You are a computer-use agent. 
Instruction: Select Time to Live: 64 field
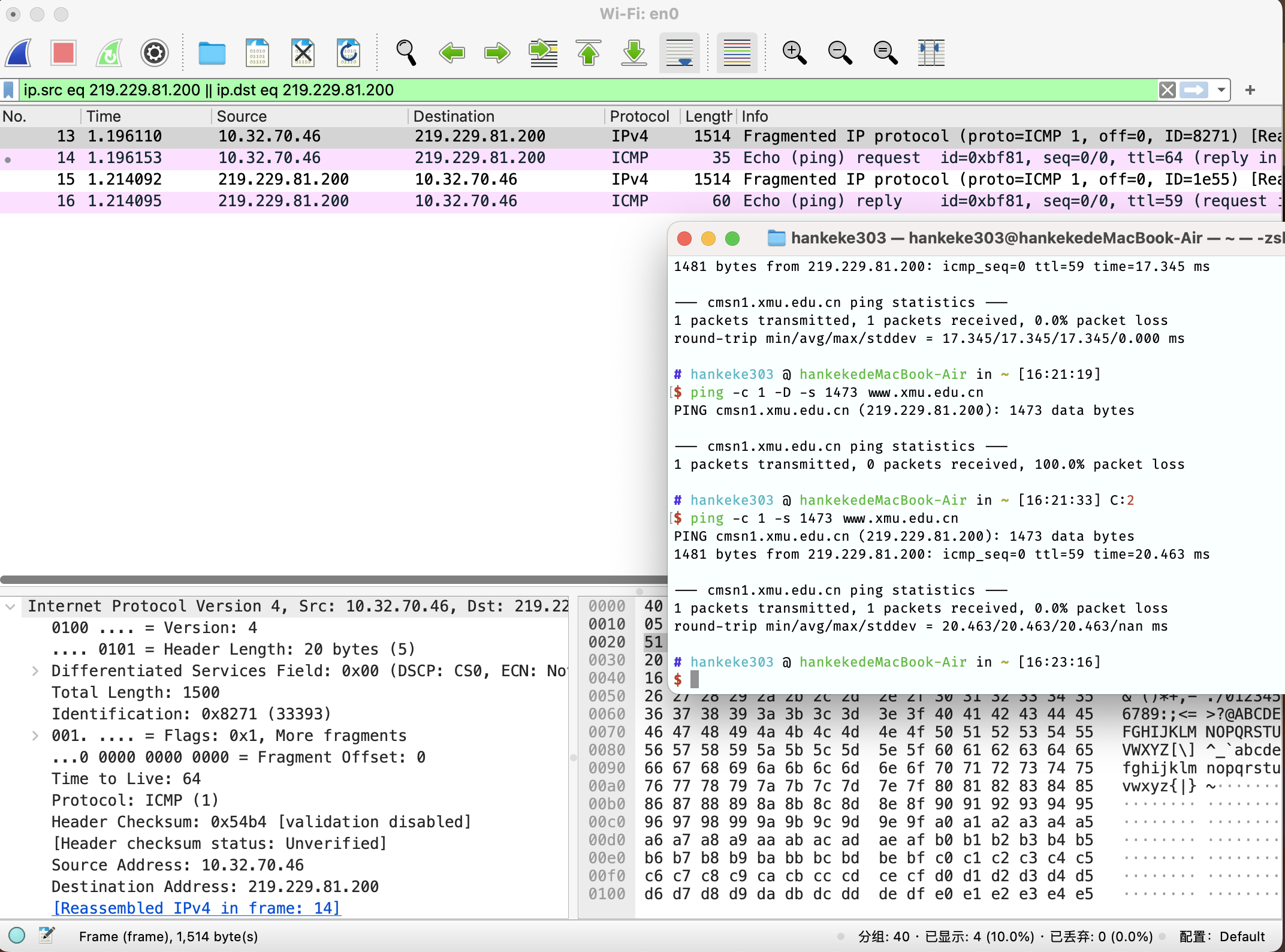126,779
